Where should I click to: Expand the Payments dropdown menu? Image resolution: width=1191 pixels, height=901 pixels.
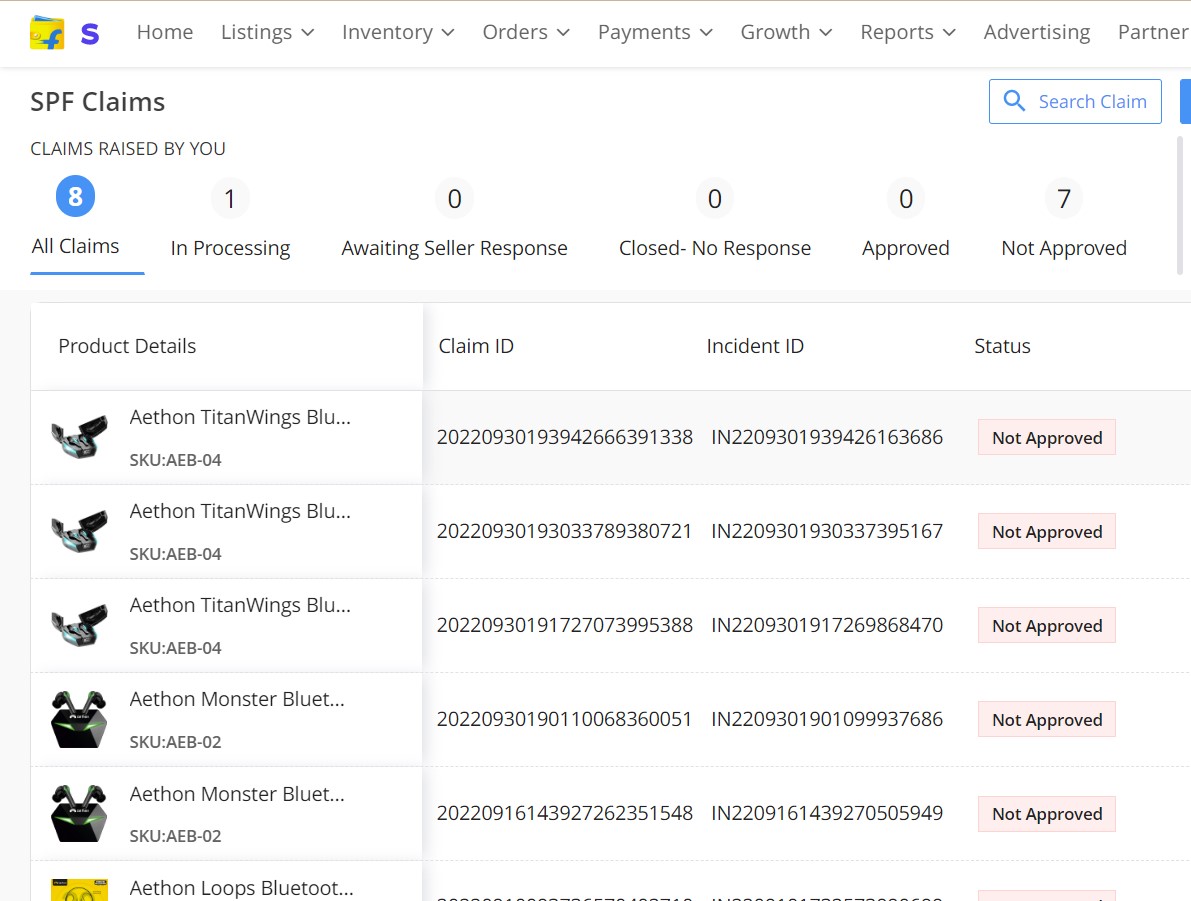[x=655, y=32]
